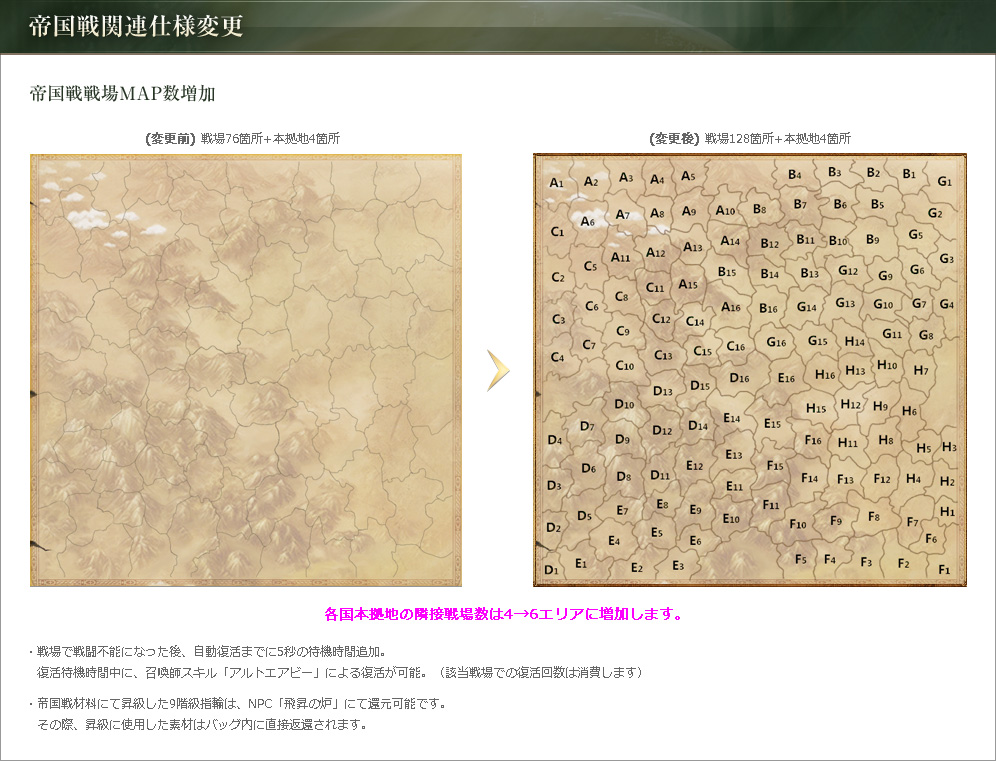
Task: Select territory C11 on the map
Action: 655,288
